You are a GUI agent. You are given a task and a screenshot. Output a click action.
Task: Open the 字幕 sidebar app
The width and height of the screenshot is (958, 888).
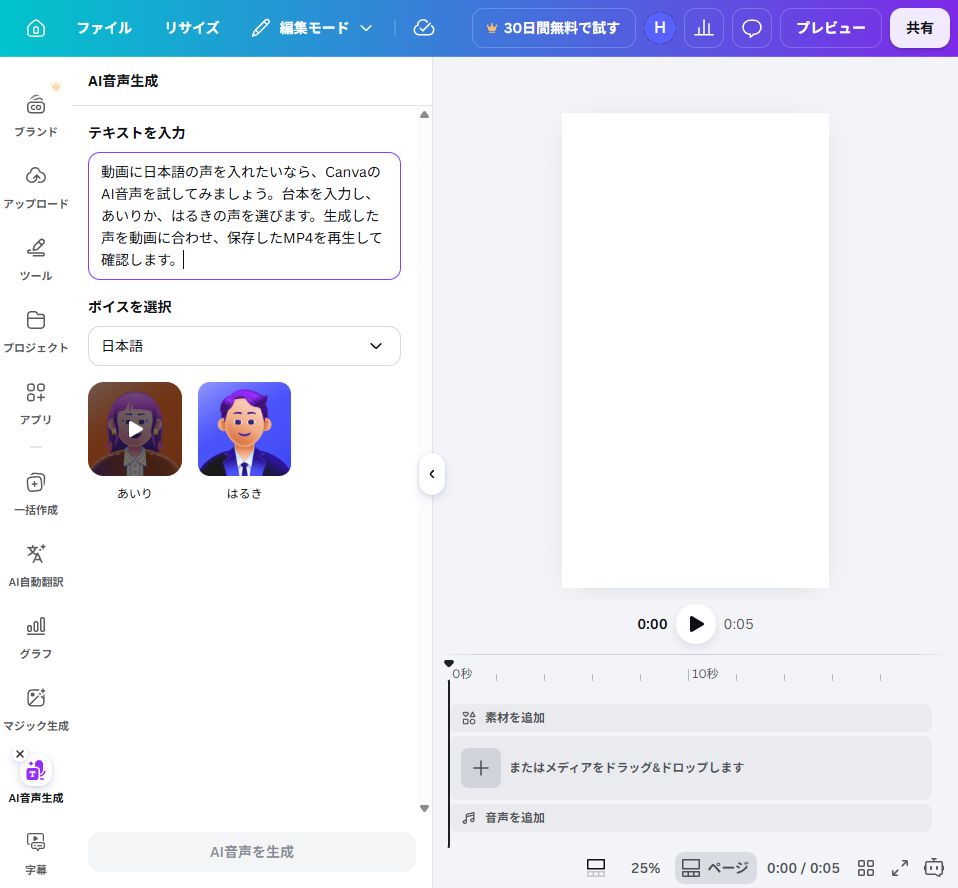click(36, 854)
